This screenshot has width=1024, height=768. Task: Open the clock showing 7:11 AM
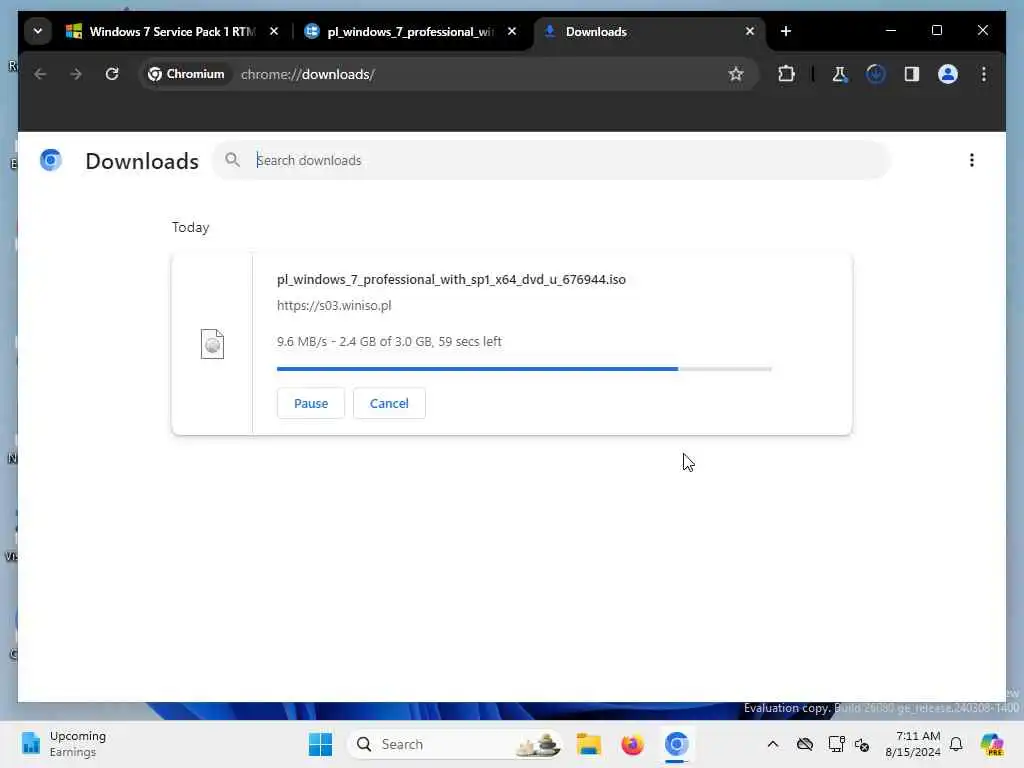click(913, 744)
